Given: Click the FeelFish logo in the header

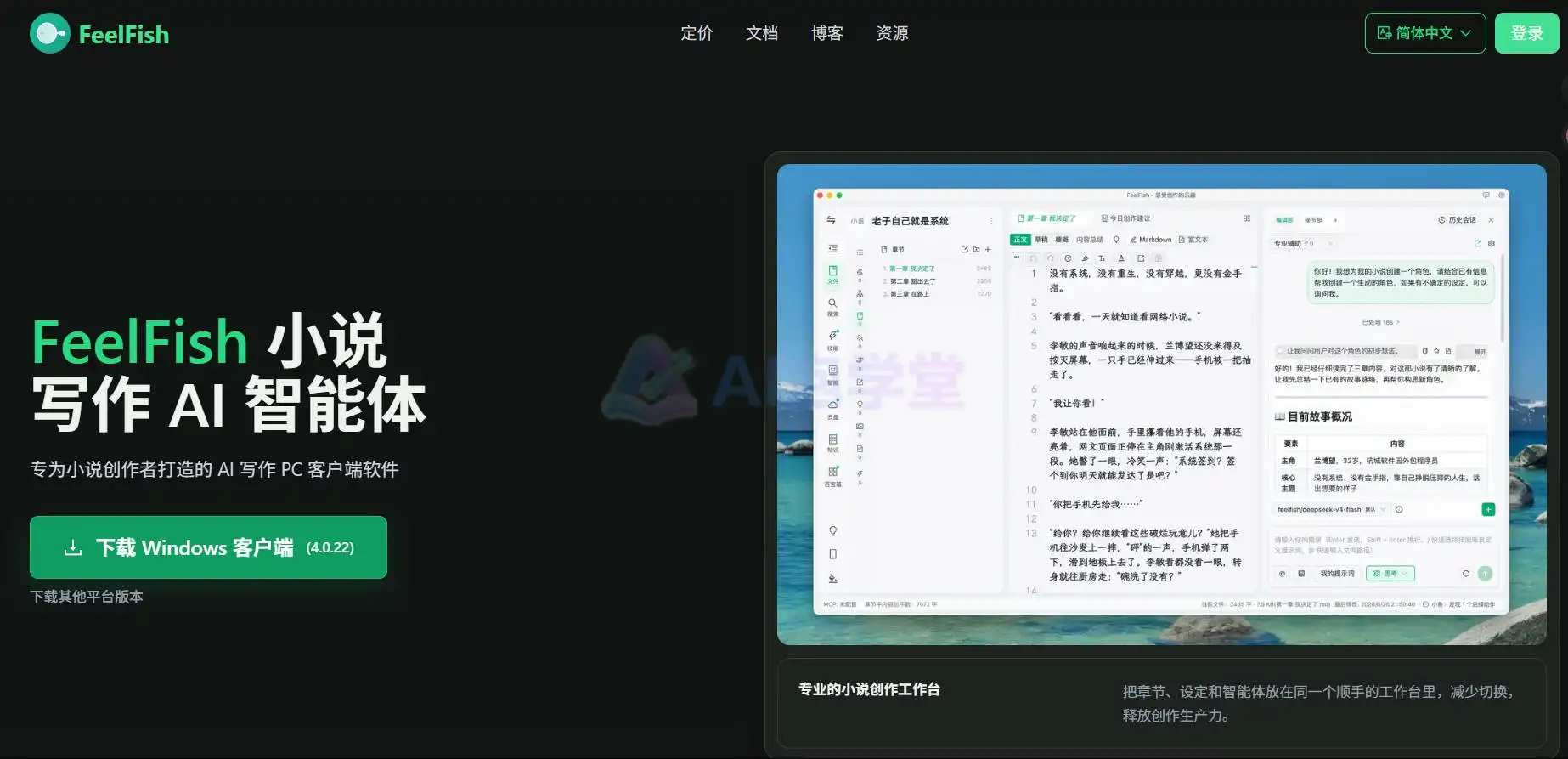Looking at the screenshot, I should coord(99,33).
